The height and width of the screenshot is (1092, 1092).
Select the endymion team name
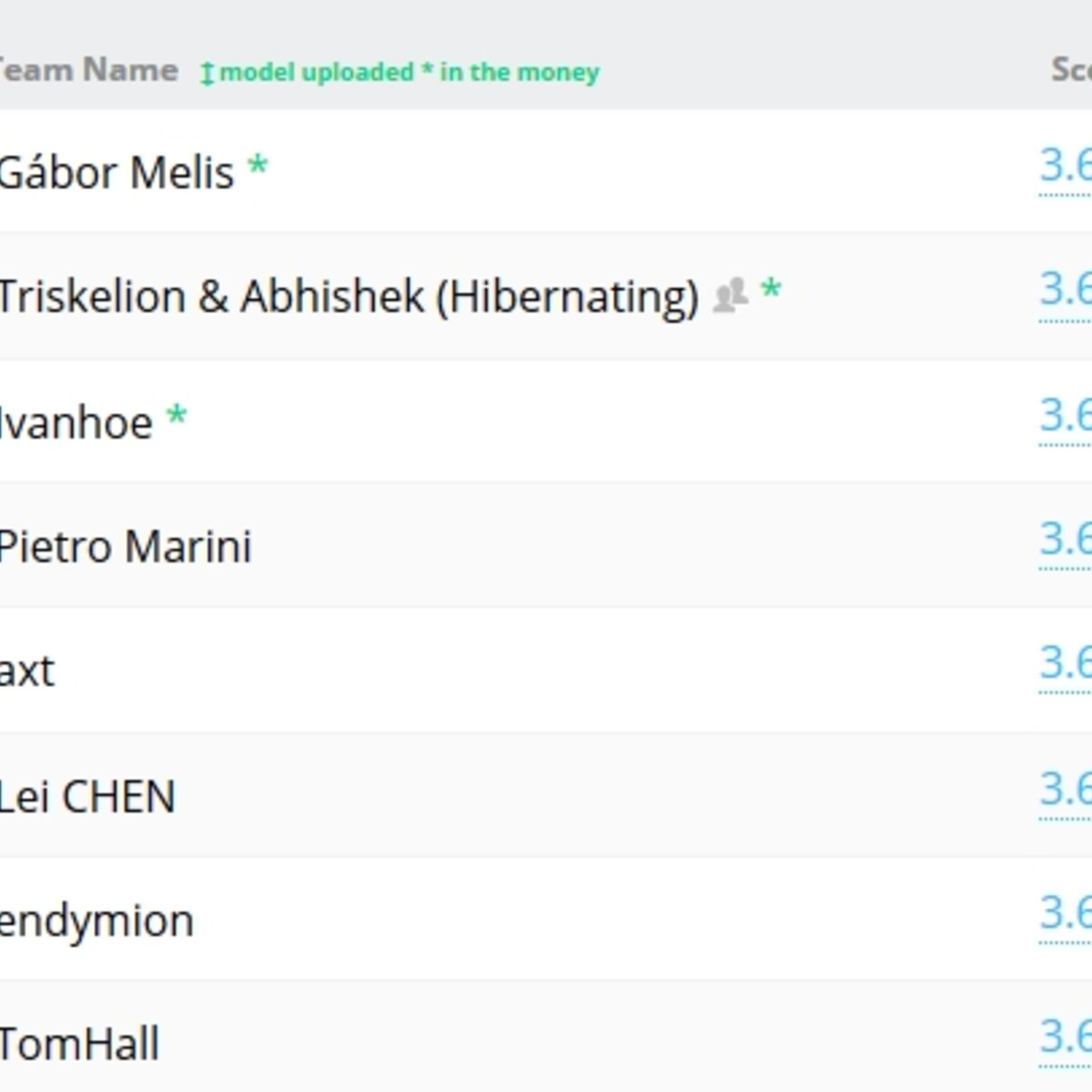(96, 921)
